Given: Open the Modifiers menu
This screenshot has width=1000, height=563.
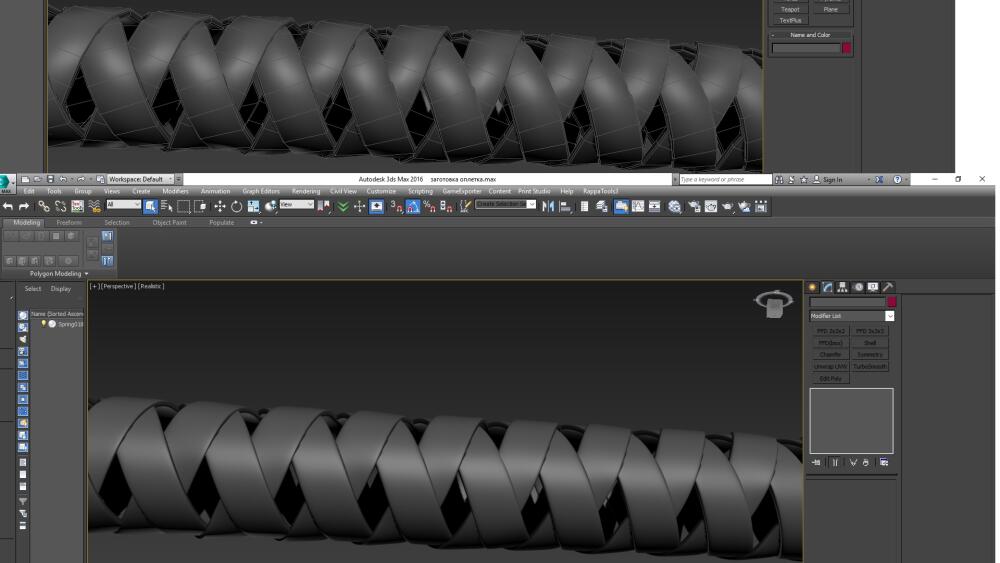Looking at the screenshot, I should 175,191.
